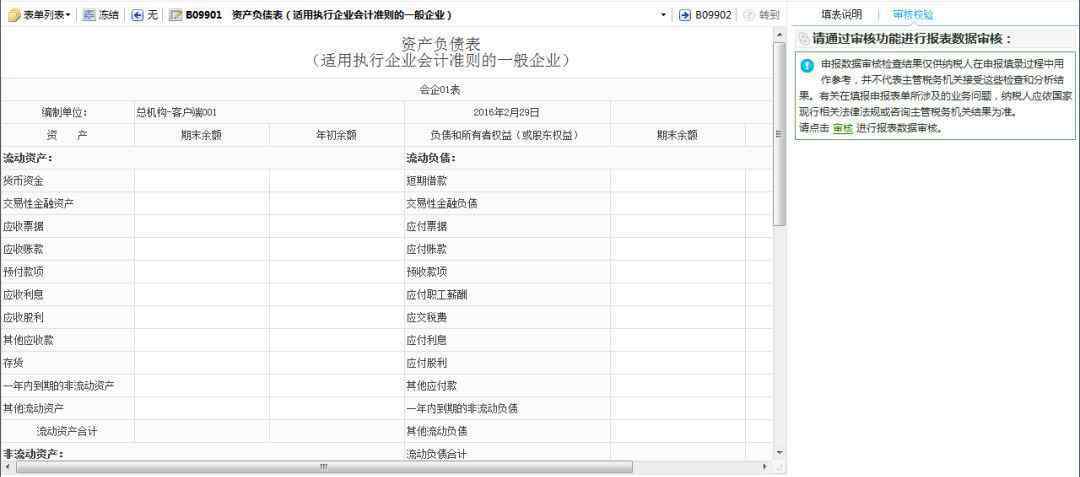Go to next form B09902 arrow icon
The width and height of the screenshot is (1080, 477).
point(685,15)
